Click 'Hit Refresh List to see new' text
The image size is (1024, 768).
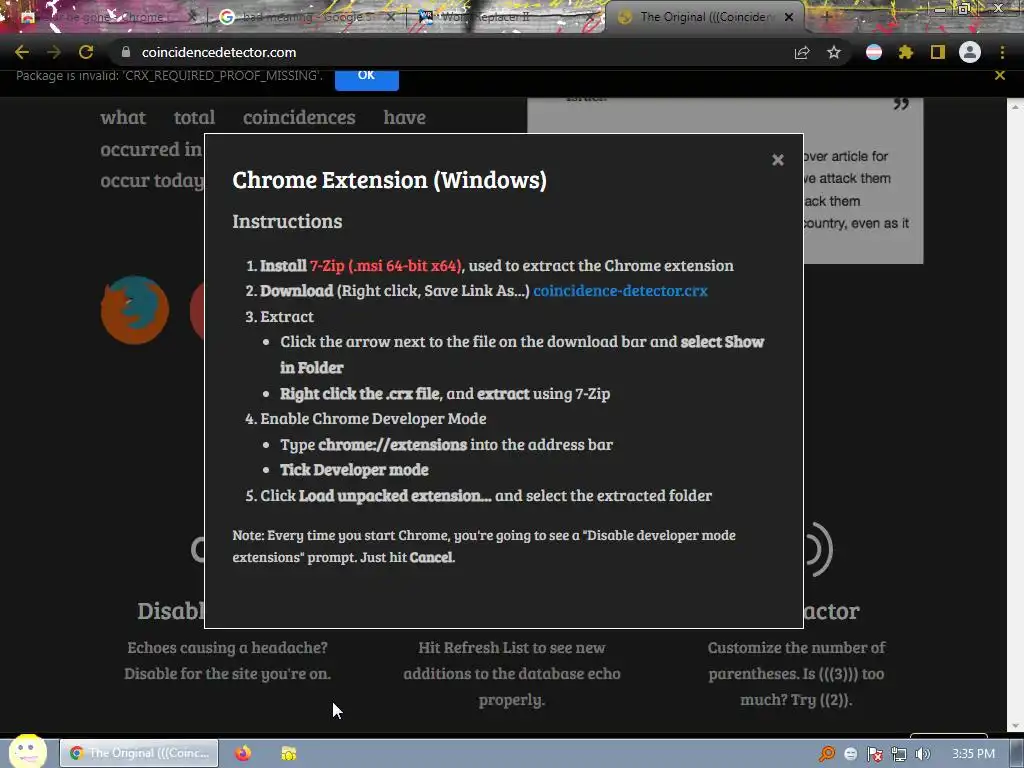click(512, 648)
